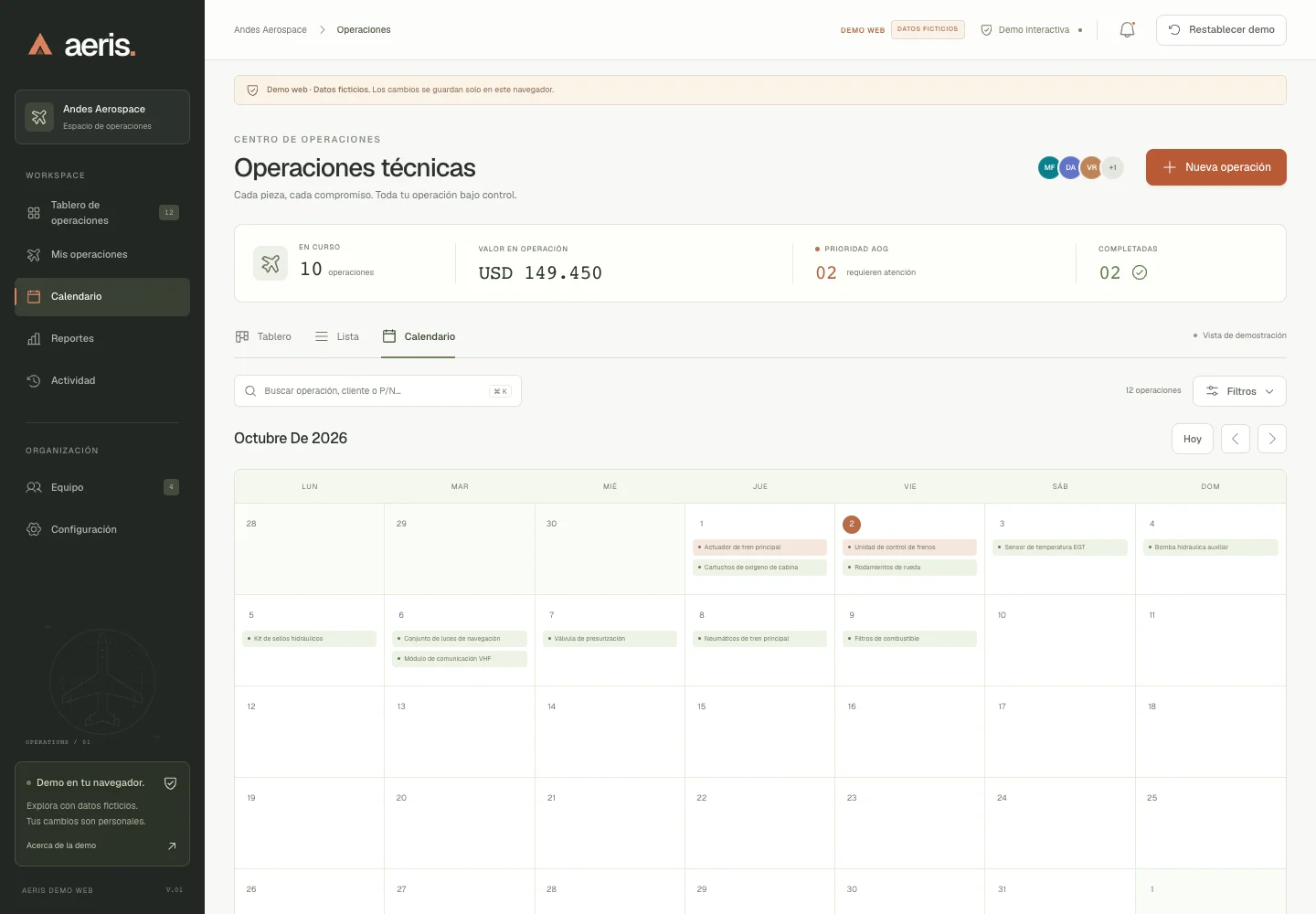Click the VR user avatar
The image size is (1316, 914).
coord(1091,168)
